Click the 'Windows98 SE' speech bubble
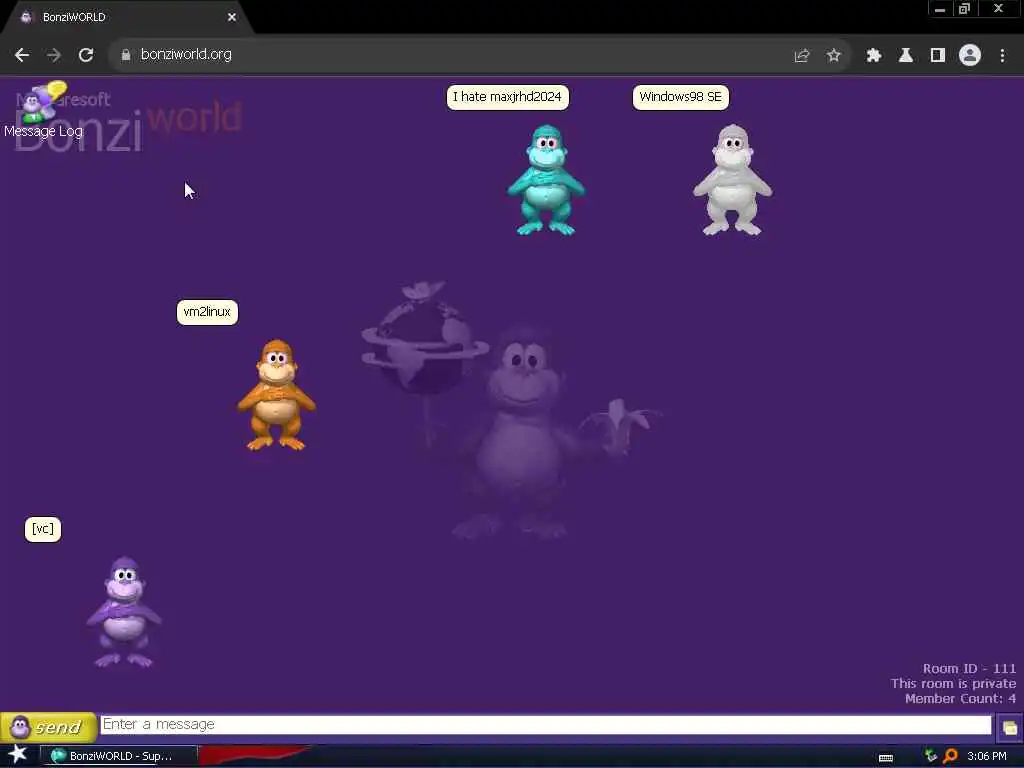The width and height of the screenshot is (1024, 768). click(680, 97)
